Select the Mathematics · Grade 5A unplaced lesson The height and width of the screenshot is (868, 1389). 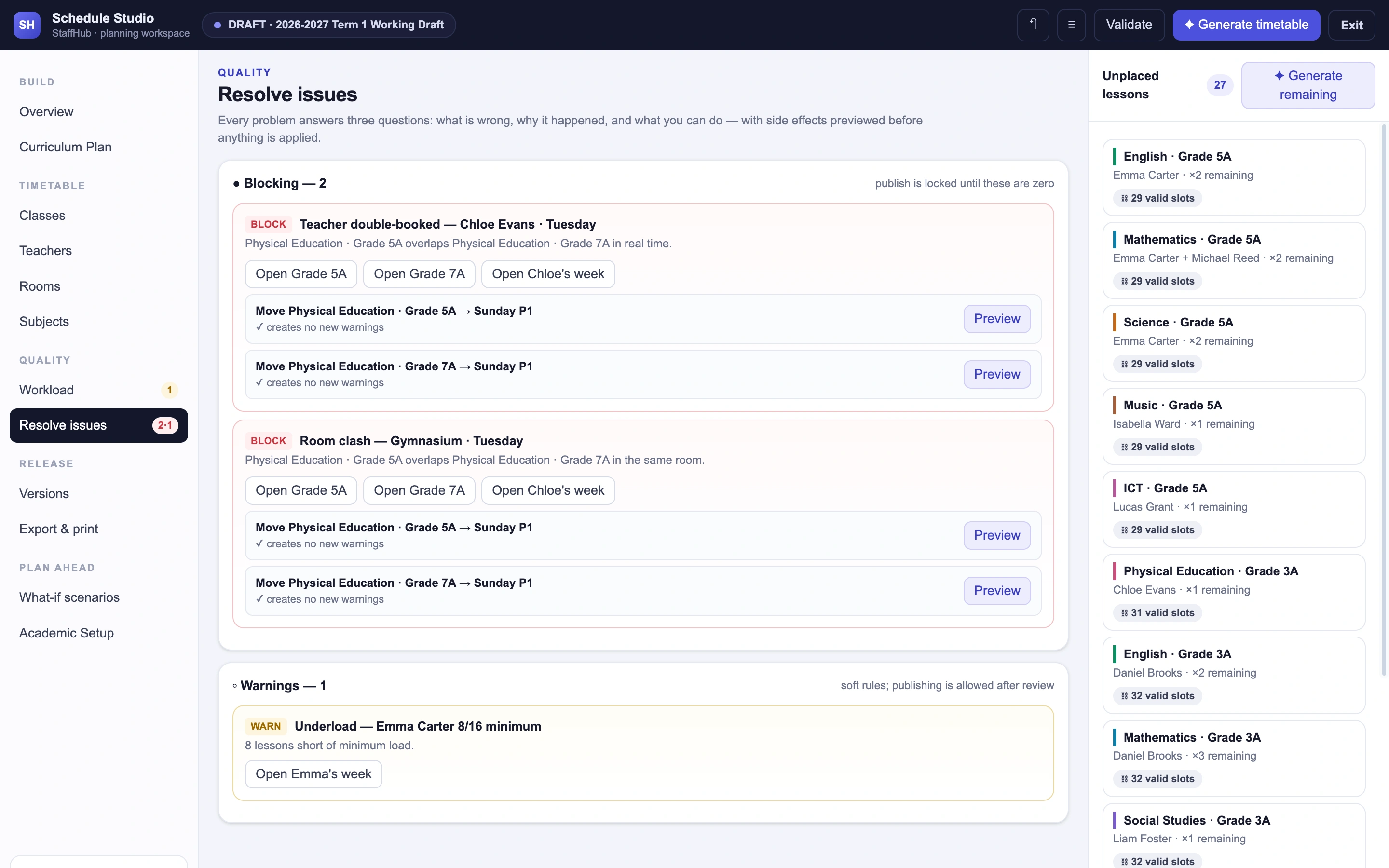[x=1233, y=260]
